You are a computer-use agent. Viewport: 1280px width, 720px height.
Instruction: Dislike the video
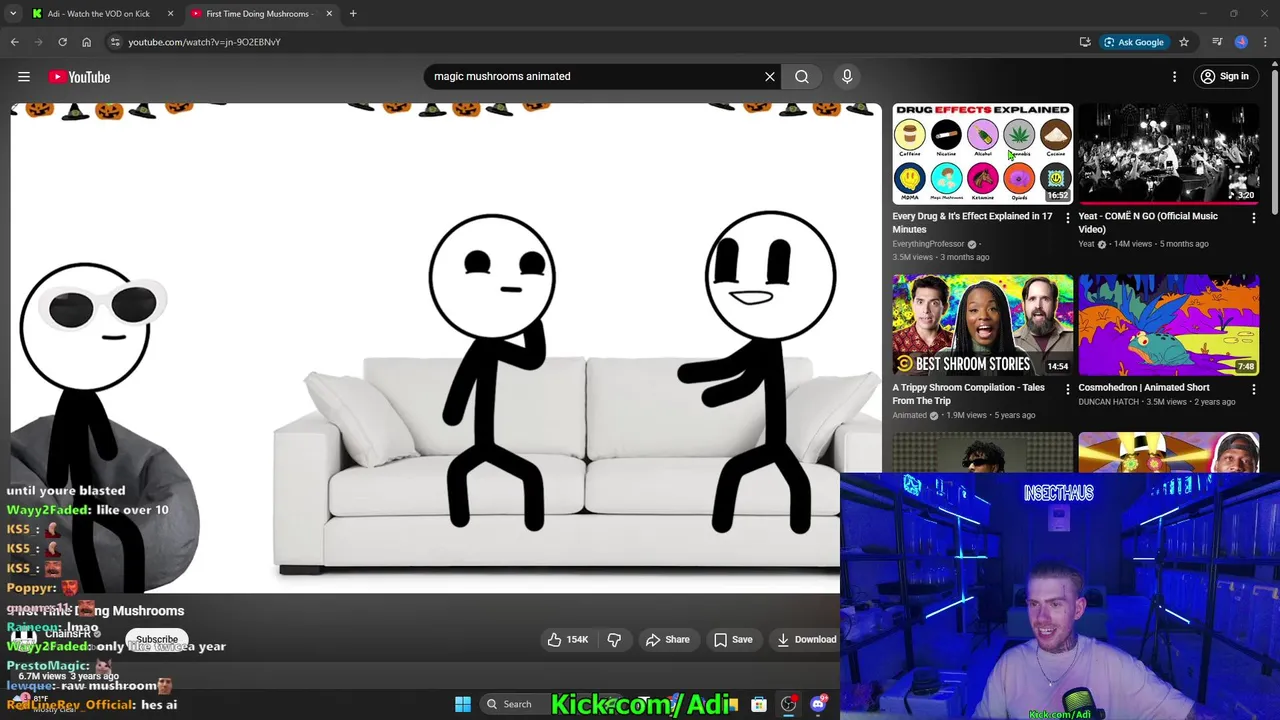pyautogui.click(x=615, y=639)
